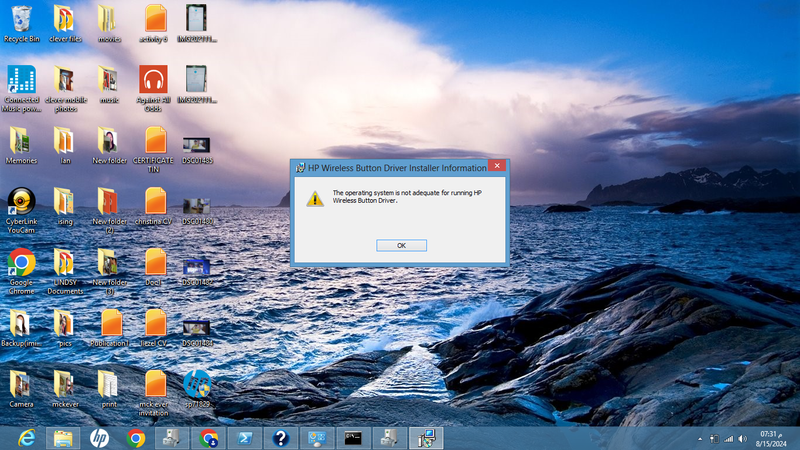800x450 pixels.
Task: Select the LINDSY Documents folder
Action: 65,271
